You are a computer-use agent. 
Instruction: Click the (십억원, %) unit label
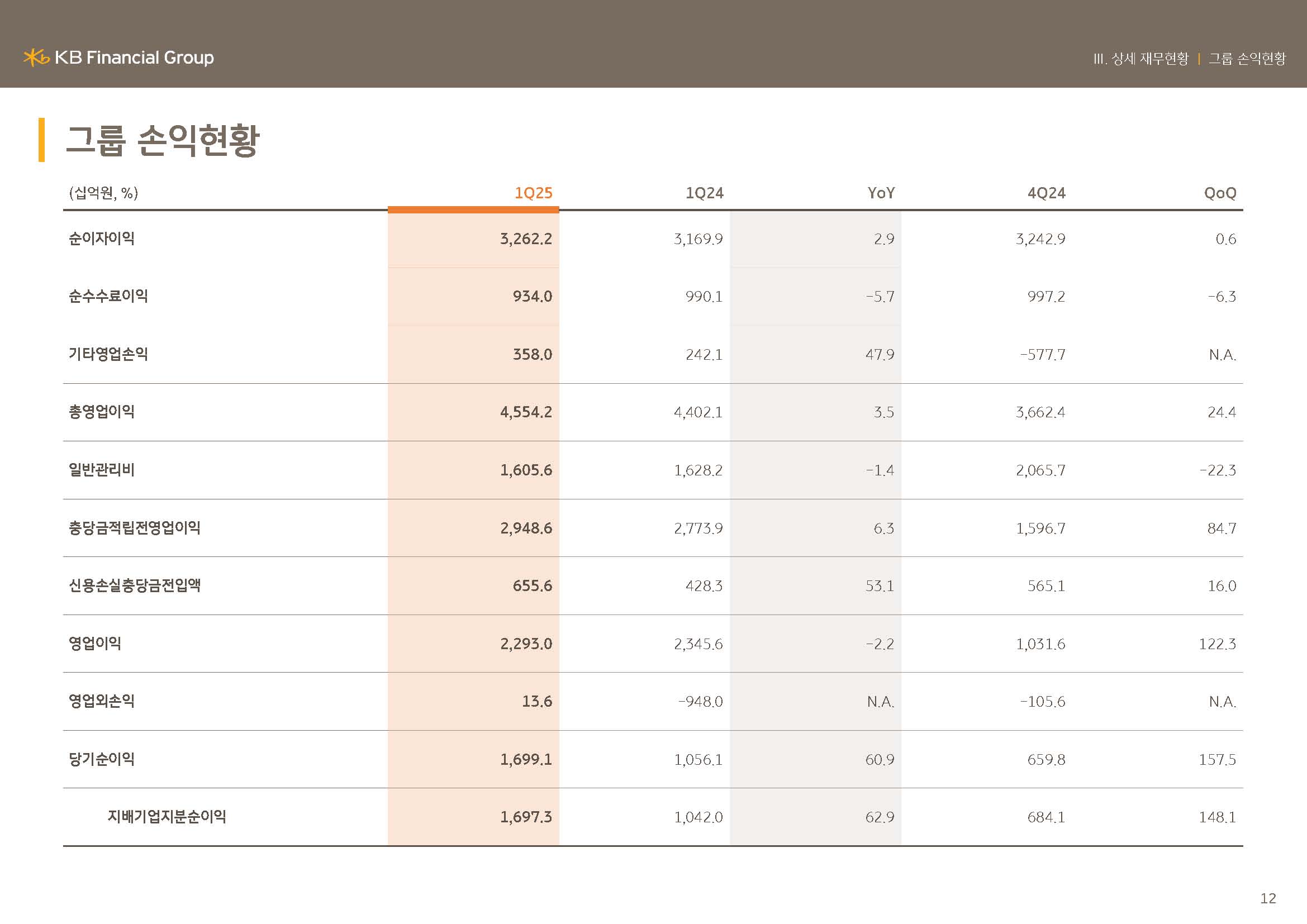pyautogui.click(x=103, y=193)
